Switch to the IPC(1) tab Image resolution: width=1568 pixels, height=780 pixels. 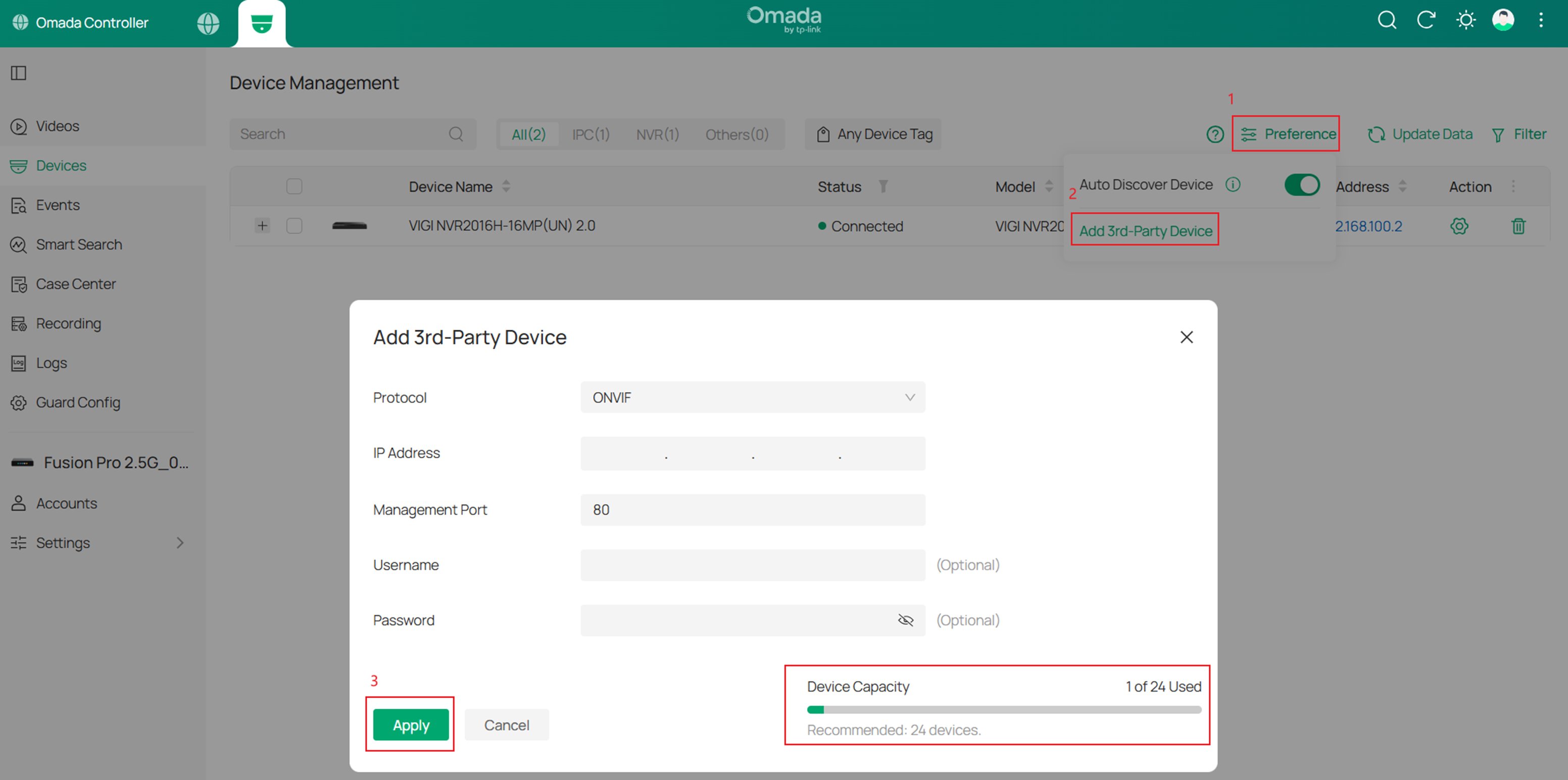tap(591, 134)
